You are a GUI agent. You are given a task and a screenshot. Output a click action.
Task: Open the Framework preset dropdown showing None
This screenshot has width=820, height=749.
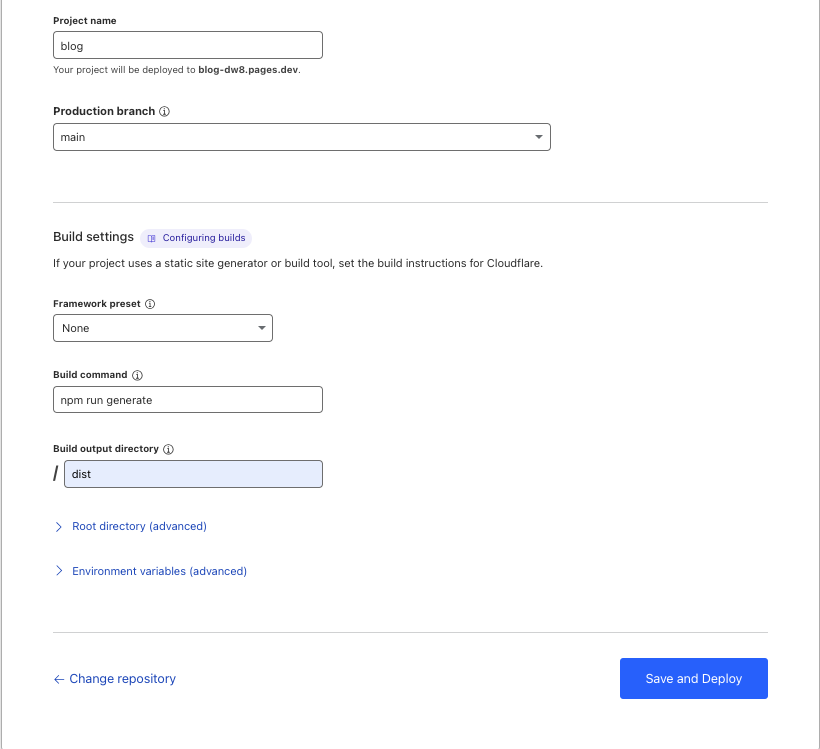tap(163, 327)
